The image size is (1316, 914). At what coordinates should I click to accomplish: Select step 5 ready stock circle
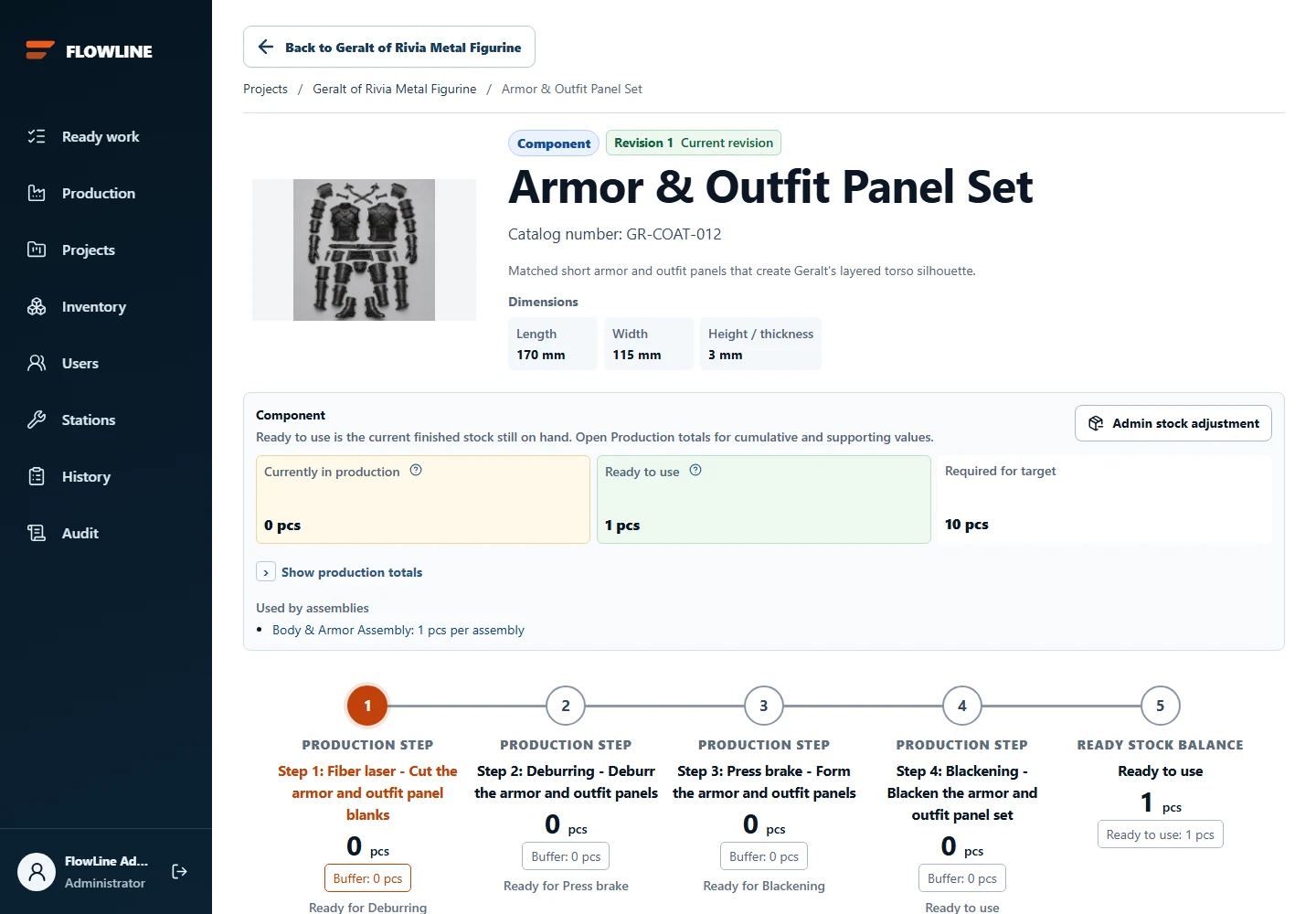(x=1161, y=706)
